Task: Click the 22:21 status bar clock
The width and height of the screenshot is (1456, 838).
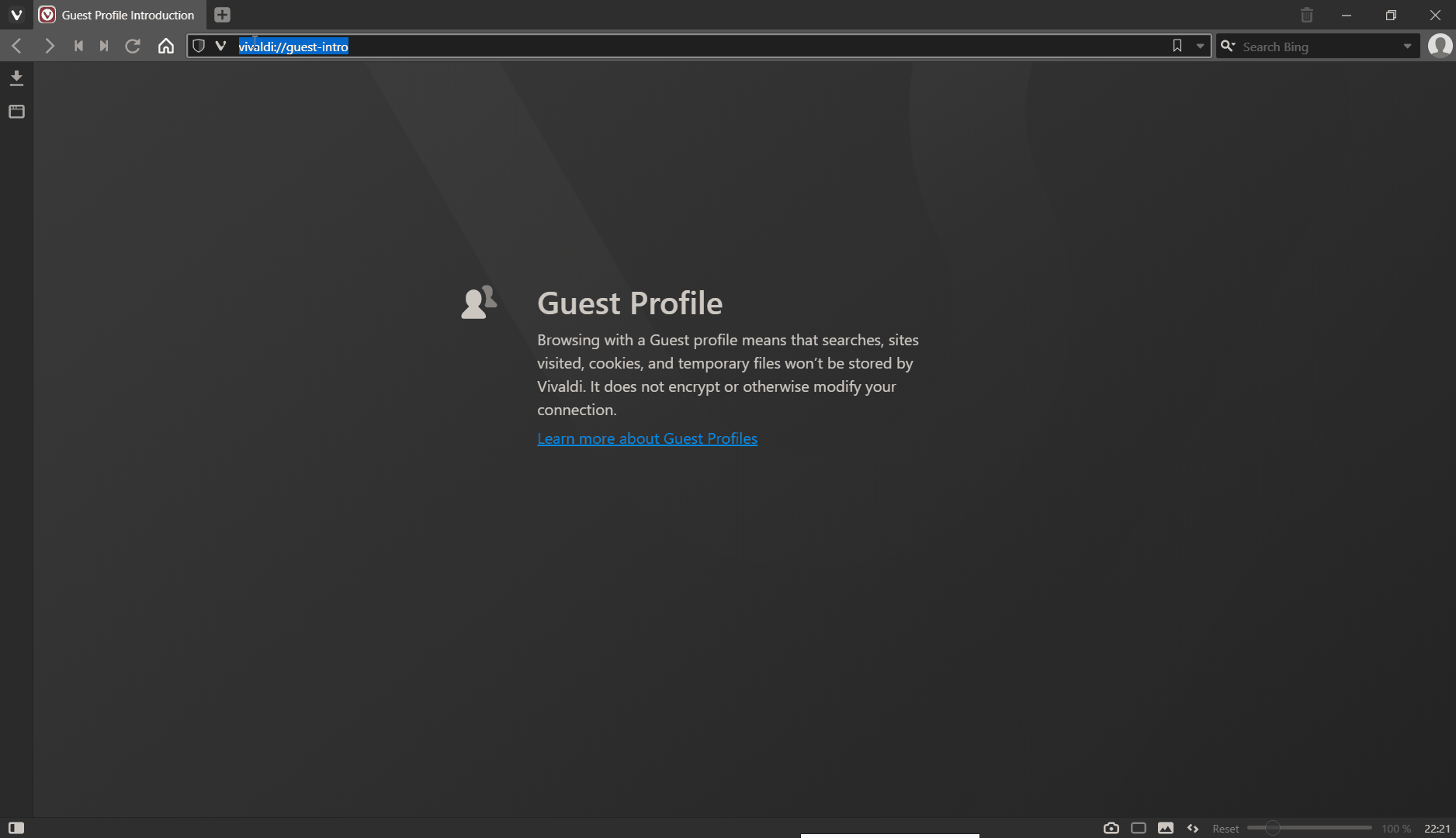Action: coord(1437,829)
